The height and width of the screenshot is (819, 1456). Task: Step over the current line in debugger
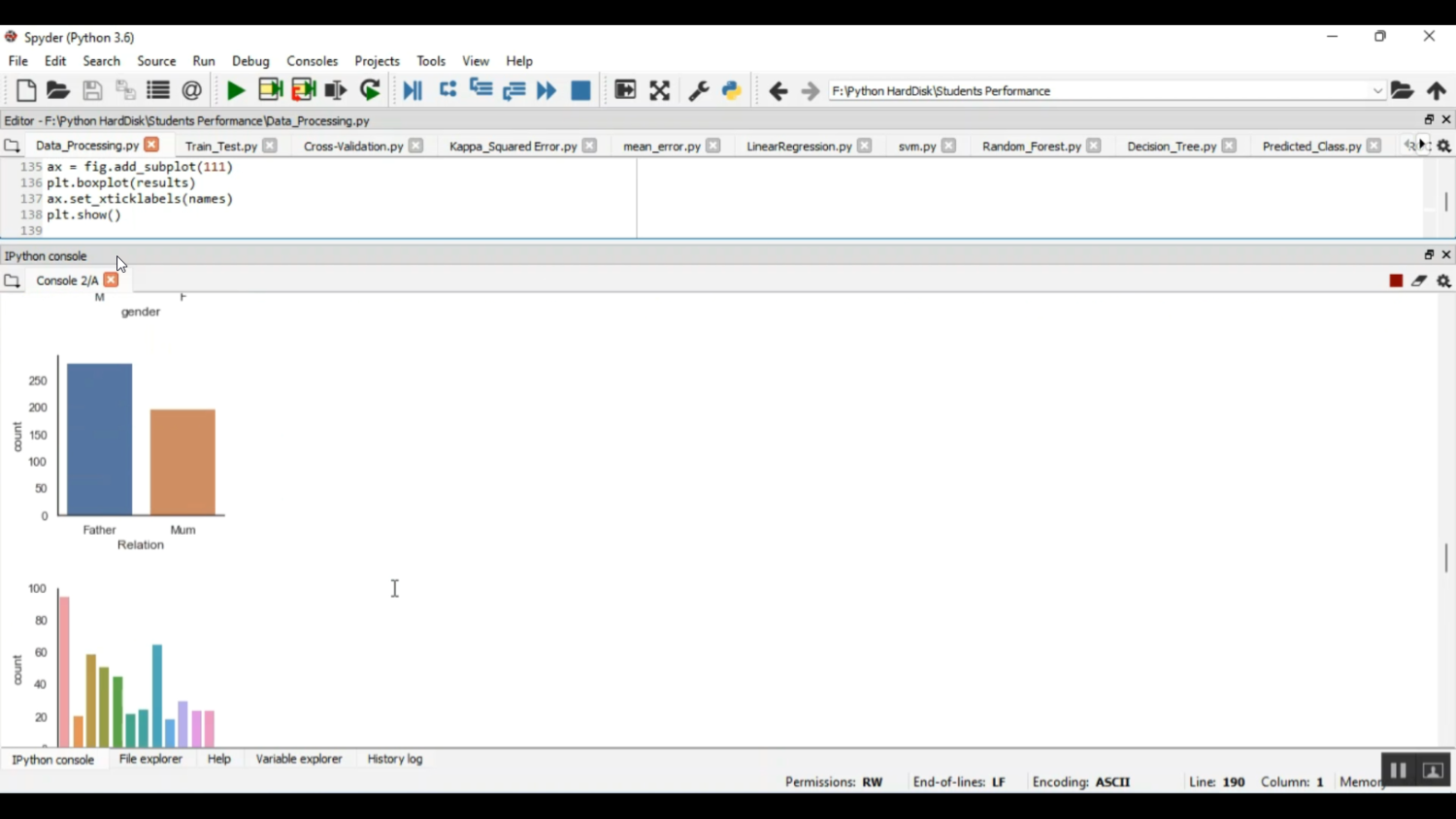click(447, 89)
